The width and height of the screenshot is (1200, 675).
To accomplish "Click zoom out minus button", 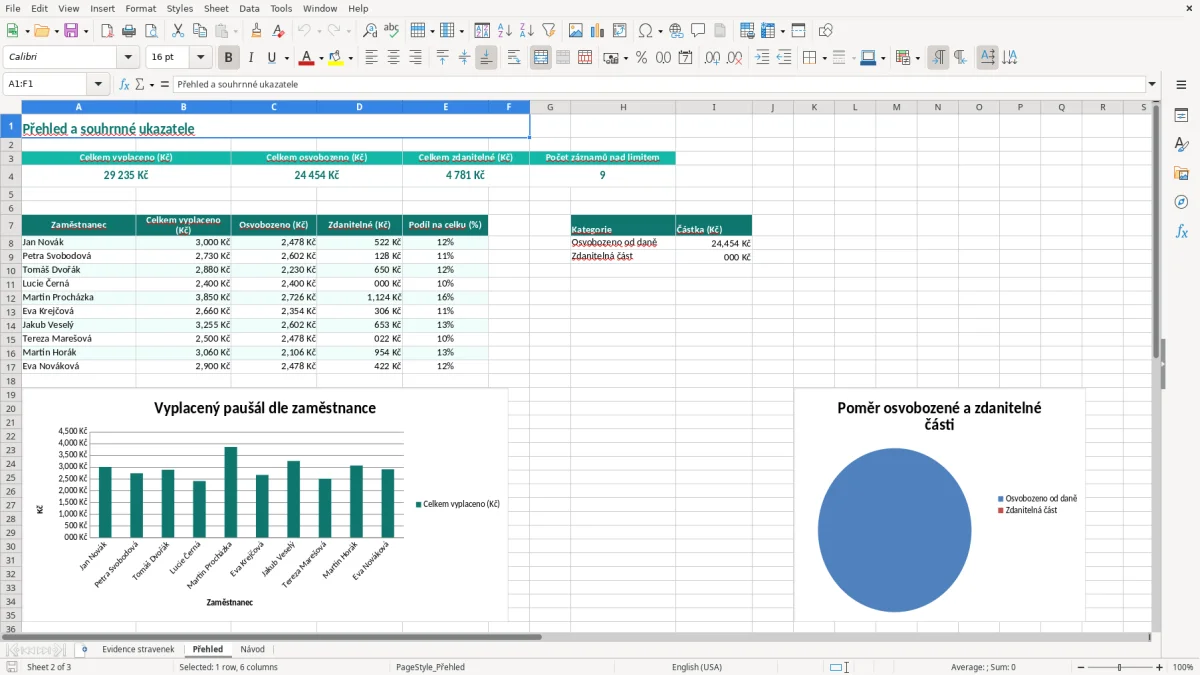I will (1080, 667).
